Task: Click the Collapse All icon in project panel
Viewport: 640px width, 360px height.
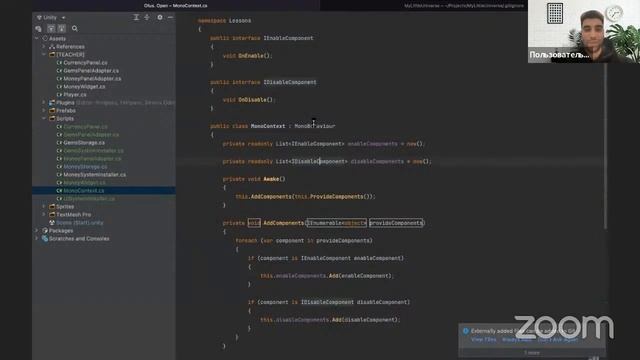Action: click(x=147, y=17)
